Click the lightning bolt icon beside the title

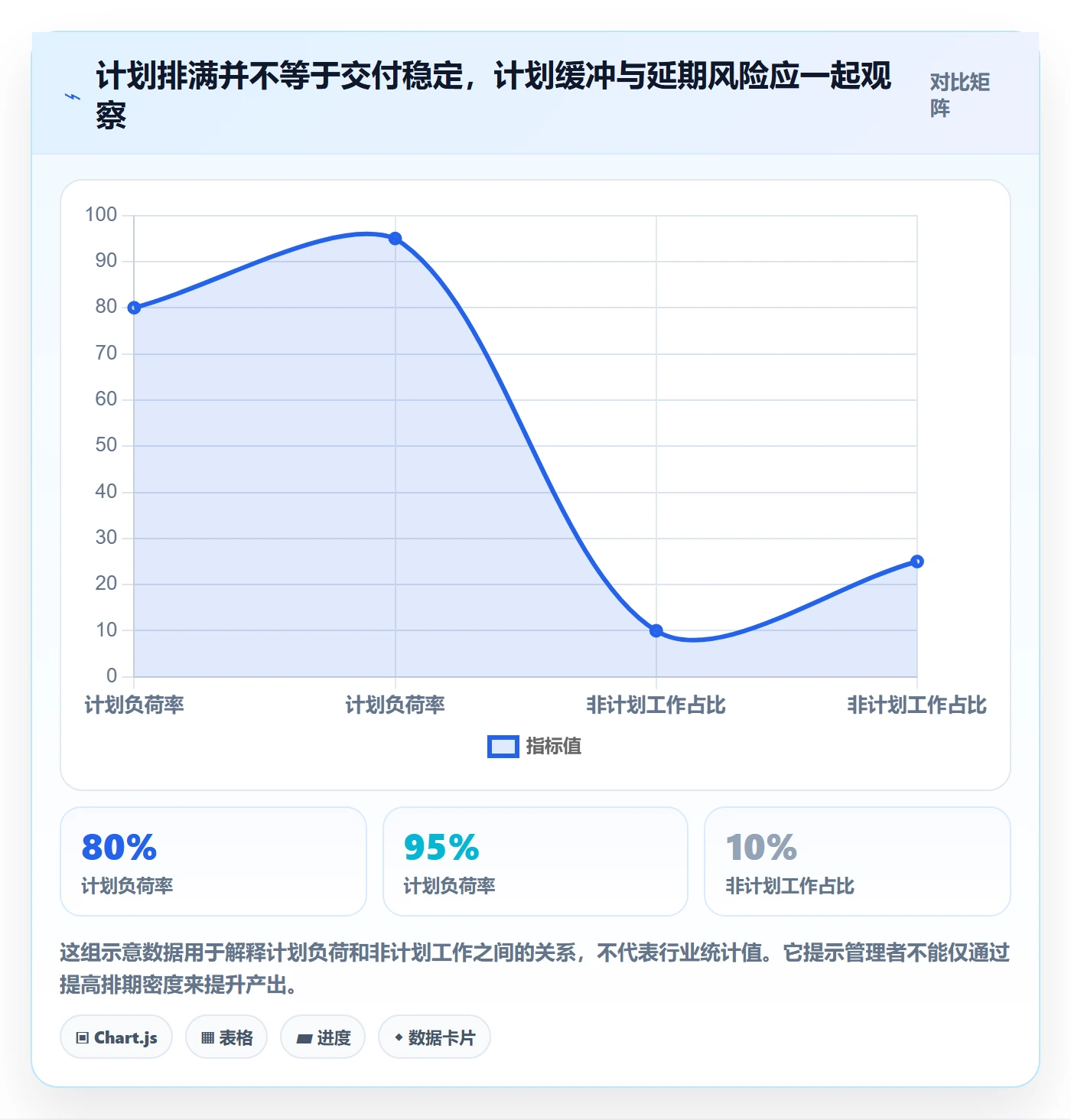pyautogui.click(x=73, y=97)
